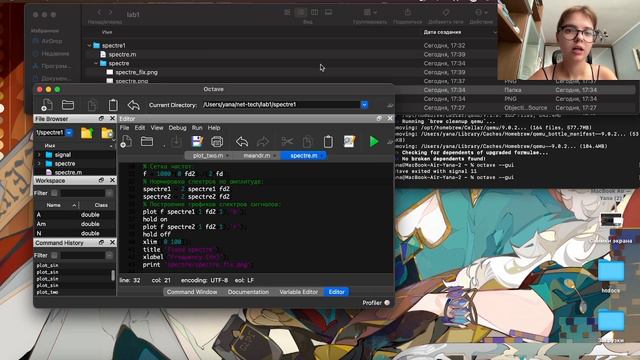Image resolution: width=640 pixels, height=360 pixels.
Task: Switch to Command Window tab
Action: [192, 292]
